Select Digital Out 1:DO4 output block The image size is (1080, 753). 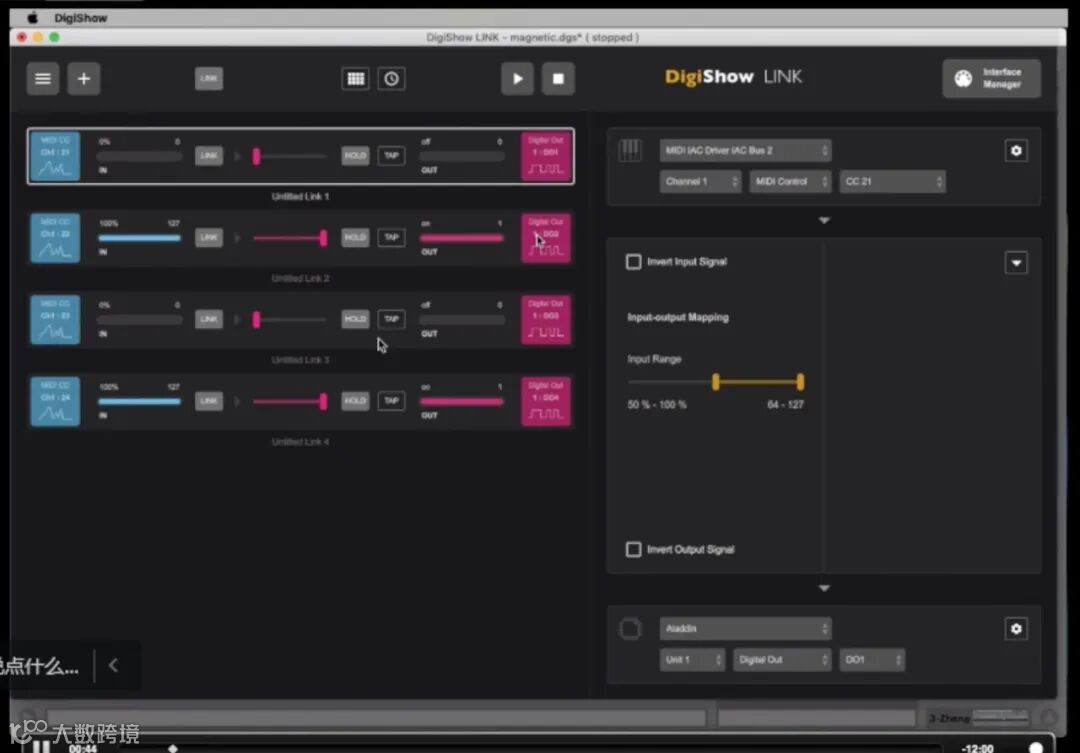point(546,402)
